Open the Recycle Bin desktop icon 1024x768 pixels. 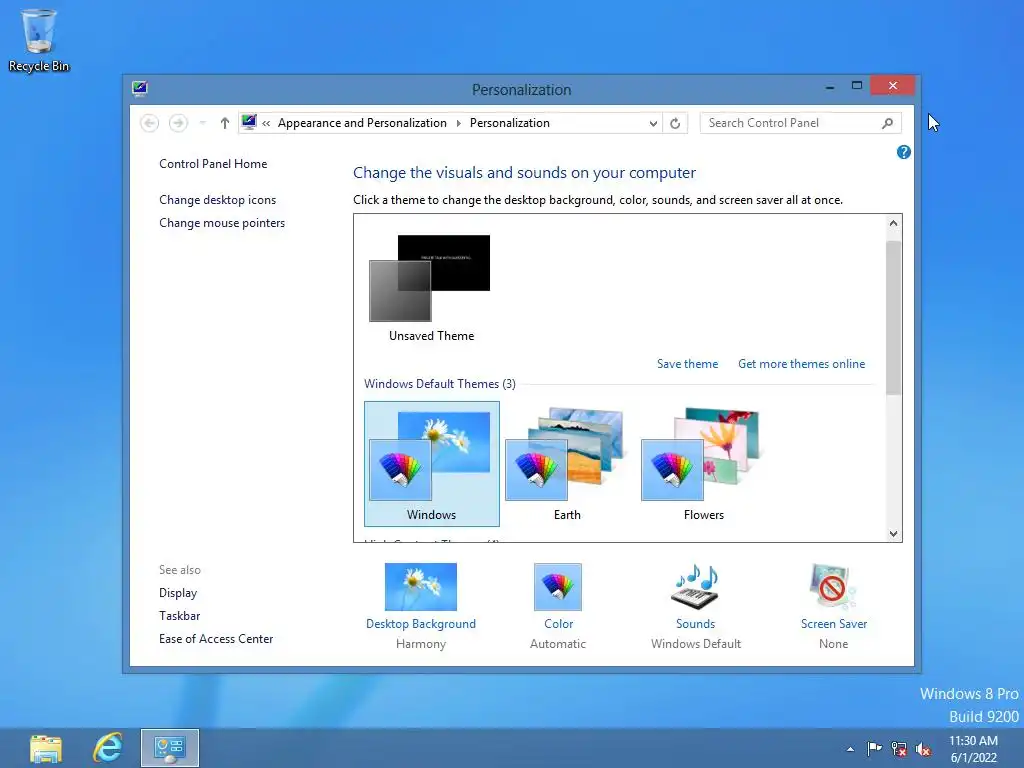coord(39,40)
